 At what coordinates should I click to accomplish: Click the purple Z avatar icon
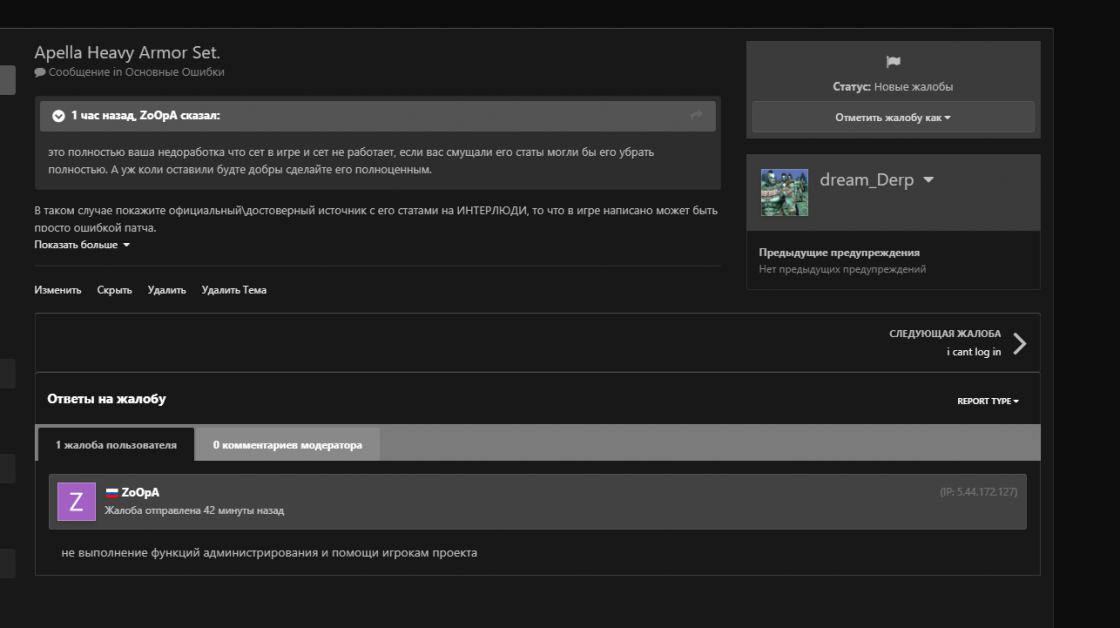pos(76,501)
